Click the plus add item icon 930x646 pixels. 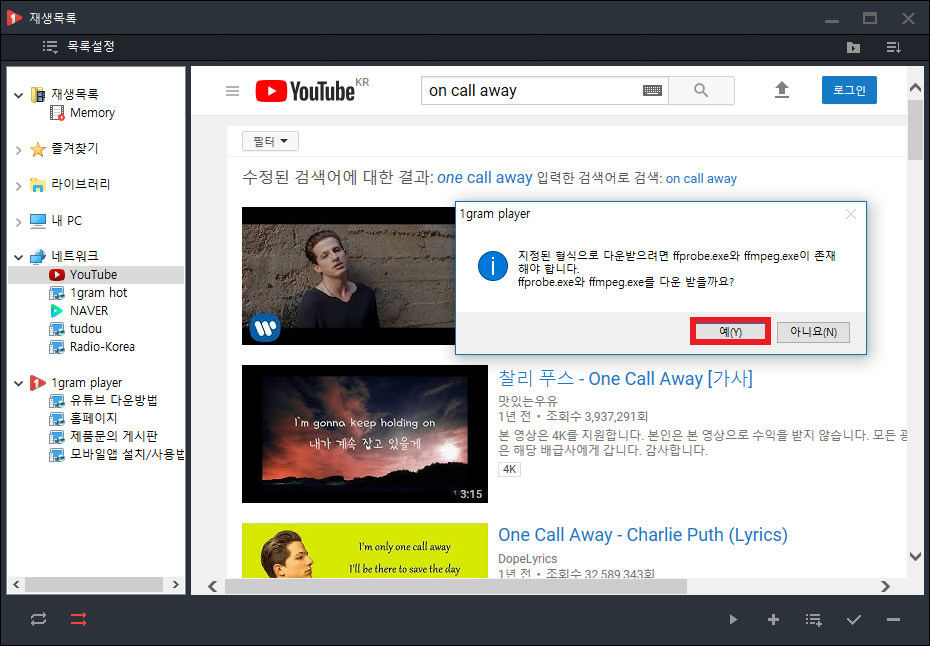coord(773,620)
